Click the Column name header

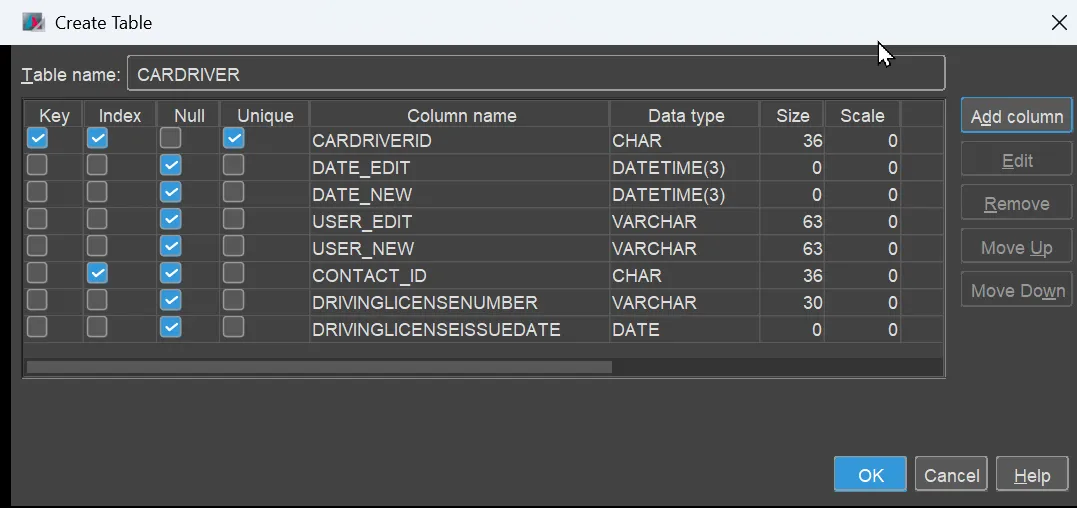(x=460, y=115)
